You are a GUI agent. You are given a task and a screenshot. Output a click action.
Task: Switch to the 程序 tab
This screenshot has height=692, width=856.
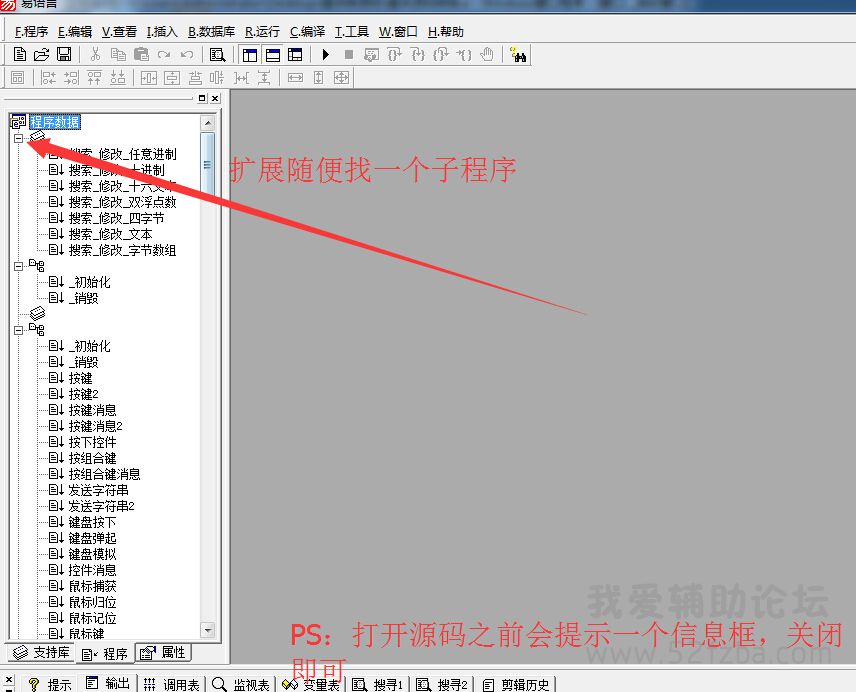pos(104,653)
